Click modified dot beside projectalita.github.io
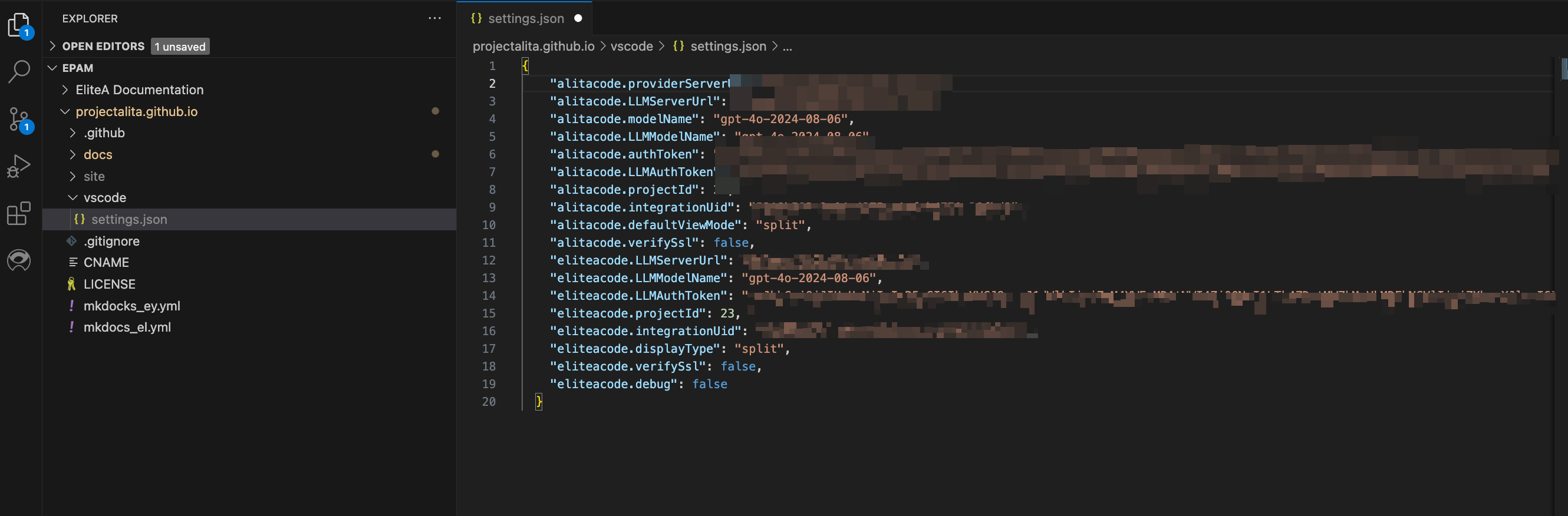 click(435, 111)
